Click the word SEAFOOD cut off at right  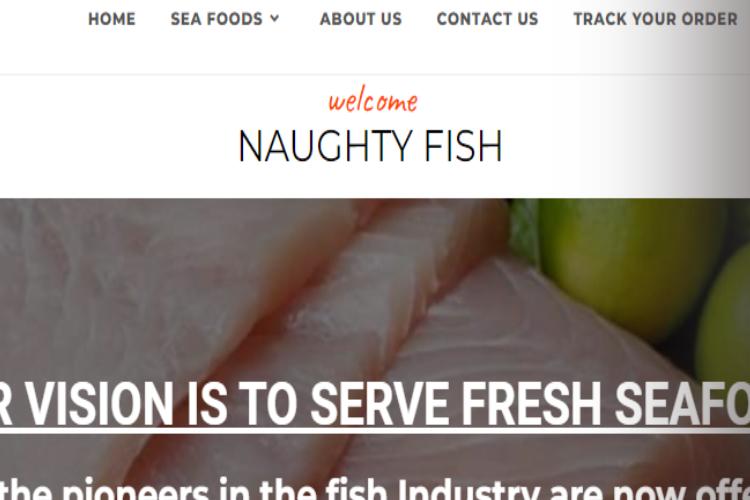click(x=683, y=404)
